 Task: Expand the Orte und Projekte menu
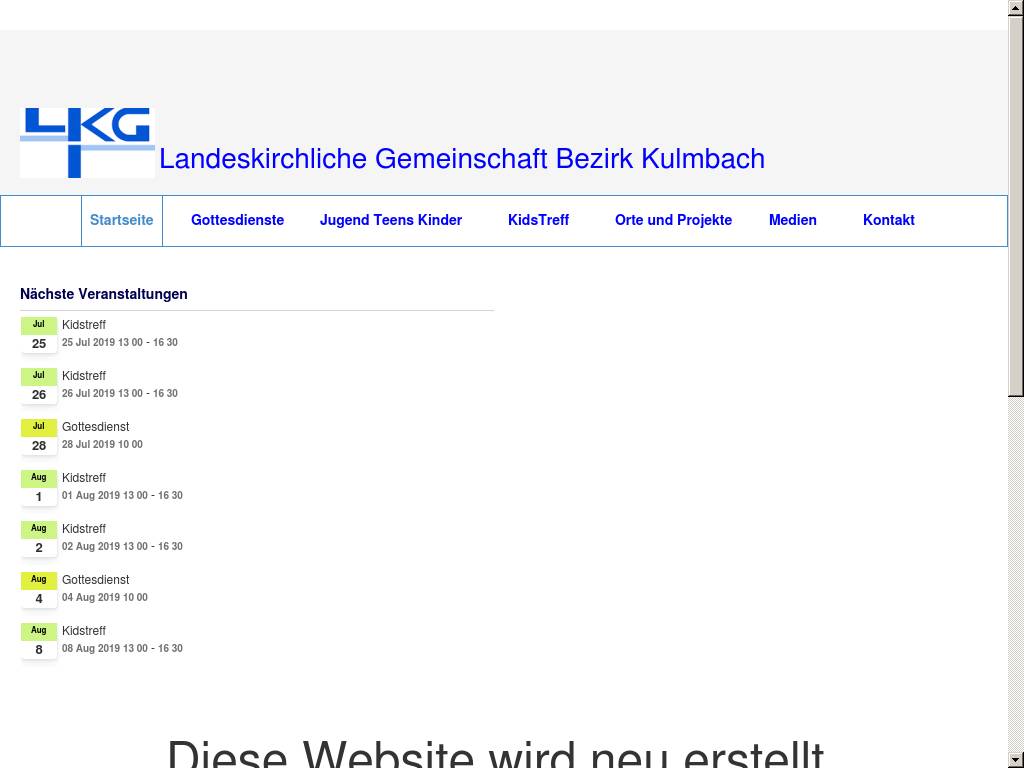click(673, 220)
